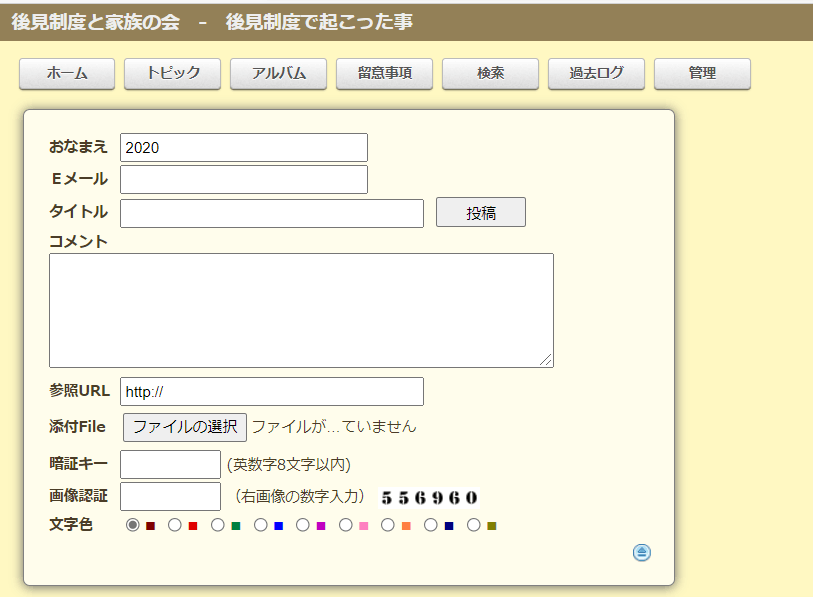This screenshot has height=597, width=813.
Task: Click the おなまえ name field containing 2020
Action: click(x=244, y=147)
